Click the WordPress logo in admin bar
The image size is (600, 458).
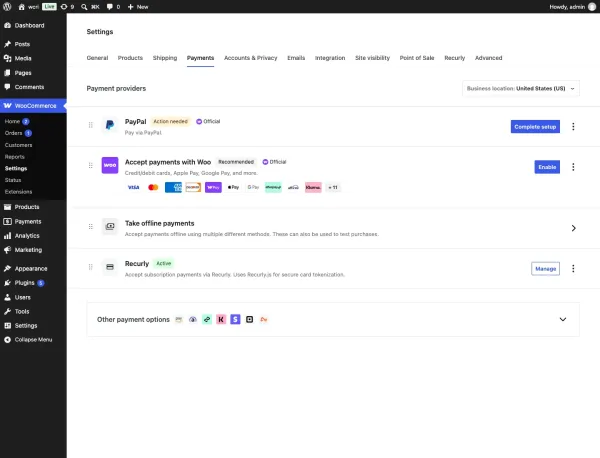click(x=7, y=7)
